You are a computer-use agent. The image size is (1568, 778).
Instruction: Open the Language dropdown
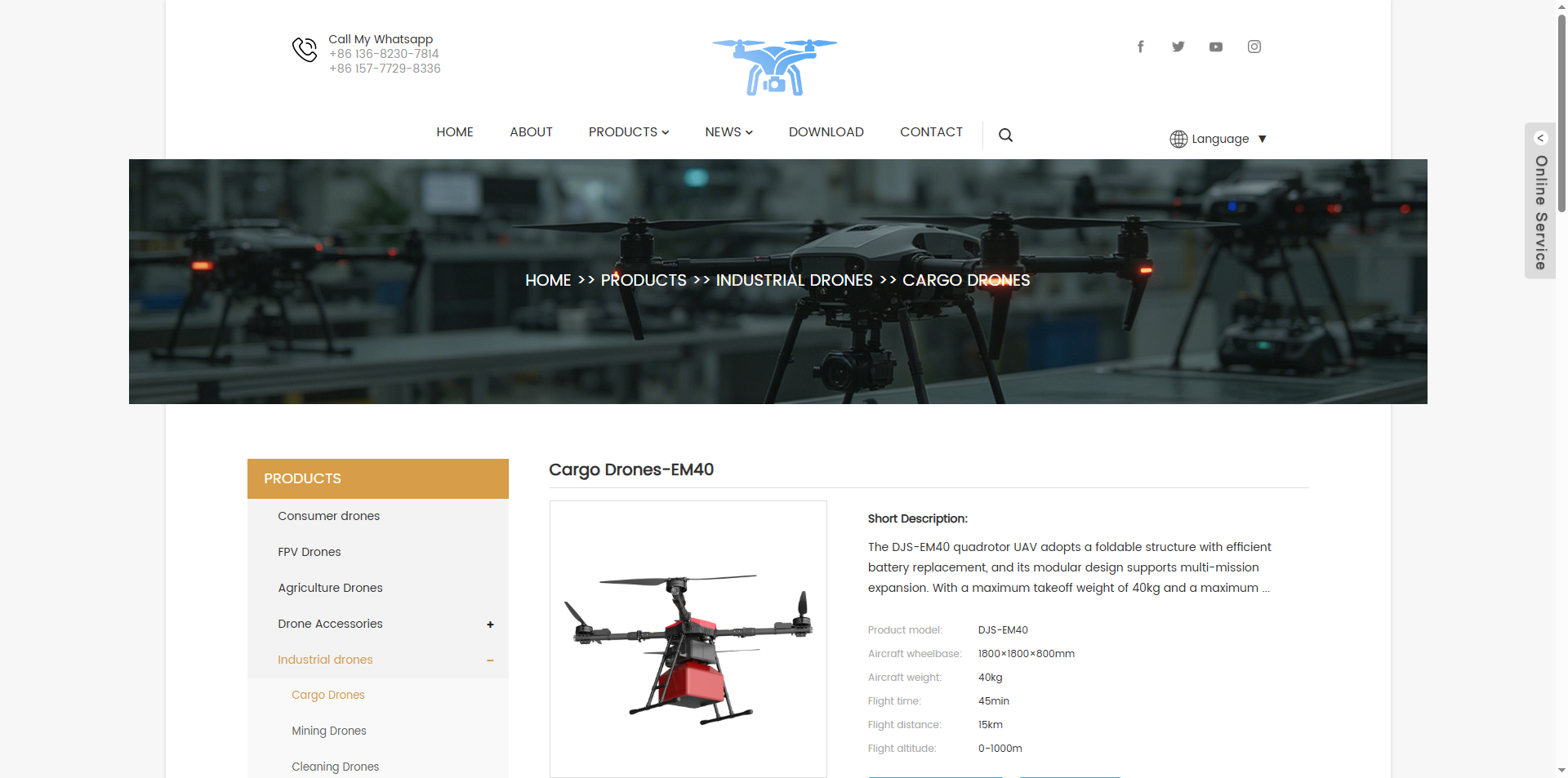1218,139
